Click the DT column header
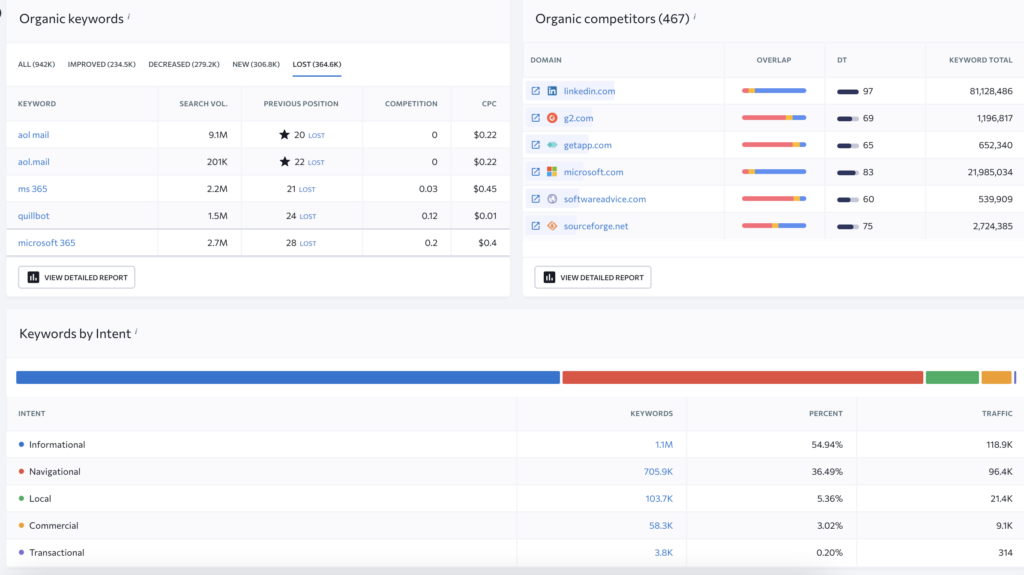This screenshot has width=1024, height=575. (x=842, y=60)
